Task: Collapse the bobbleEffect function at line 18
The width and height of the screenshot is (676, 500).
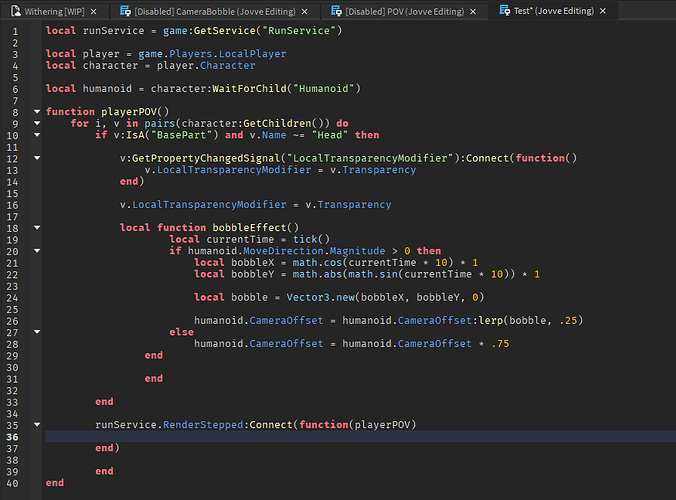Action: pyautogui.click(x=37, y=228)
